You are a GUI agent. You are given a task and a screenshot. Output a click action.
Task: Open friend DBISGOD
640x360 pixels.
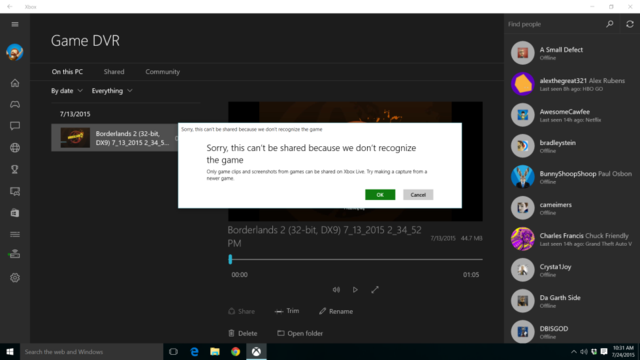pyautogui.click(x=571, y=331)
